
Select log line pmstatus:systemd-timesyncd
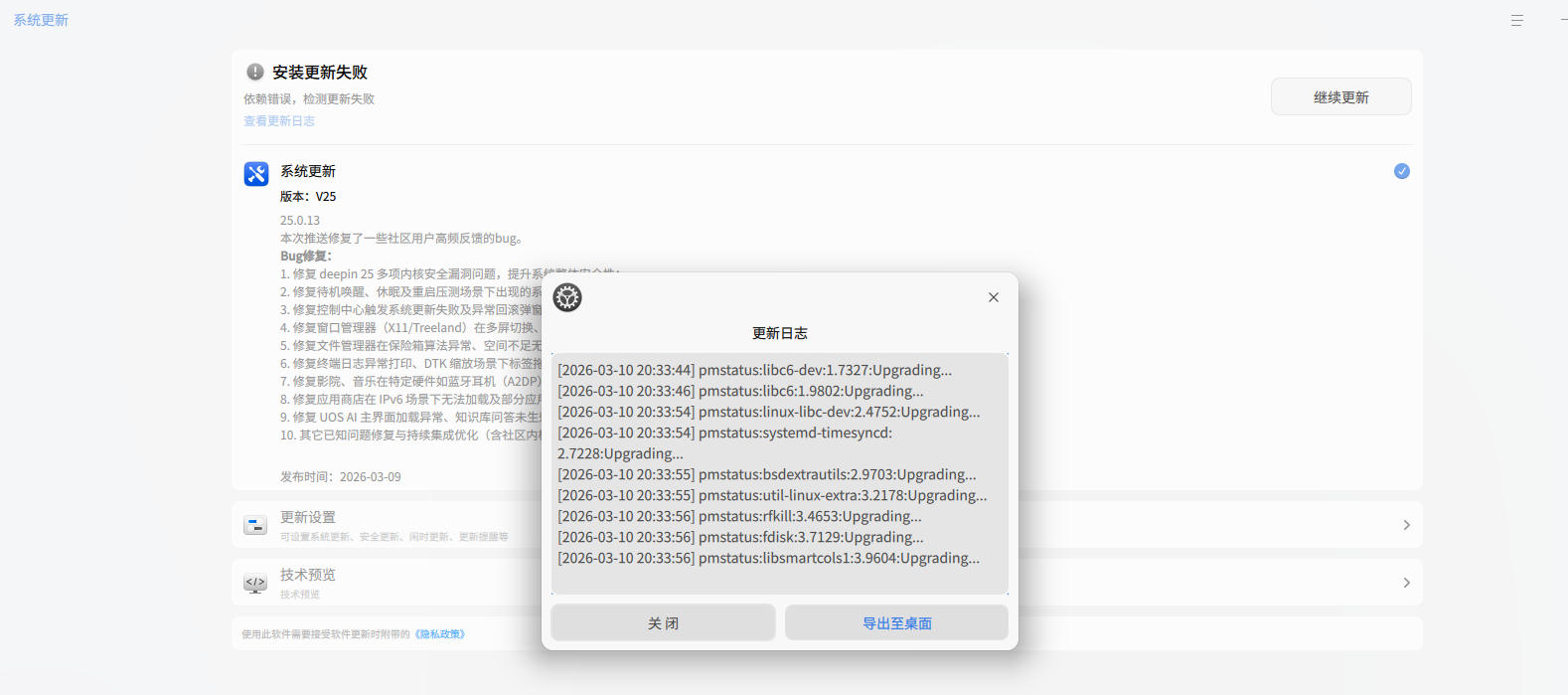725,442
